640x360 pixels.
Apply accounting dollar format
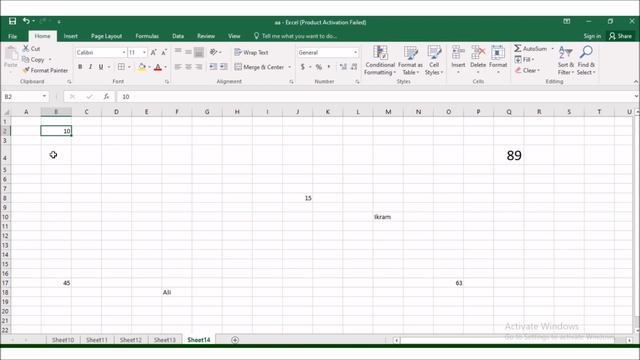click(x=302, y=67)
